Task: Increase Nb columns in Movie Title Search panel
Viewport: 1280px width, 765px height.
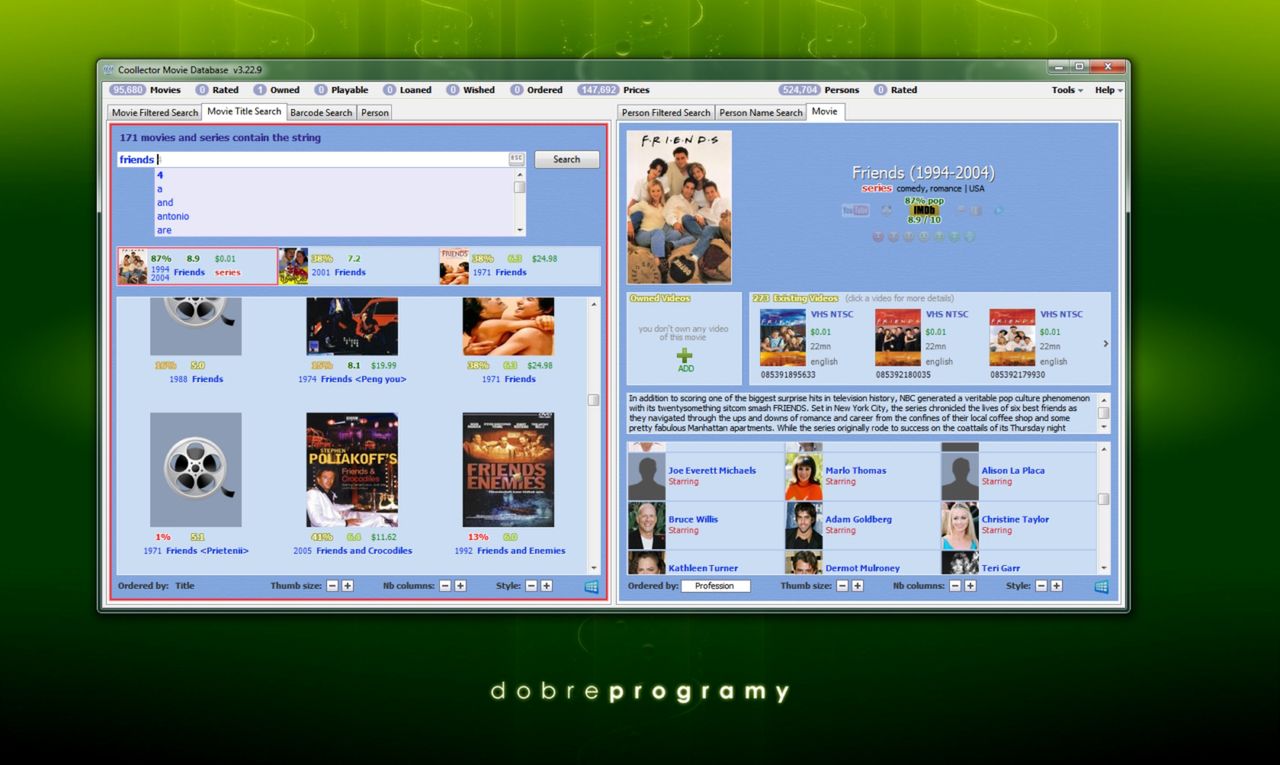Action: tap(461, 586)
